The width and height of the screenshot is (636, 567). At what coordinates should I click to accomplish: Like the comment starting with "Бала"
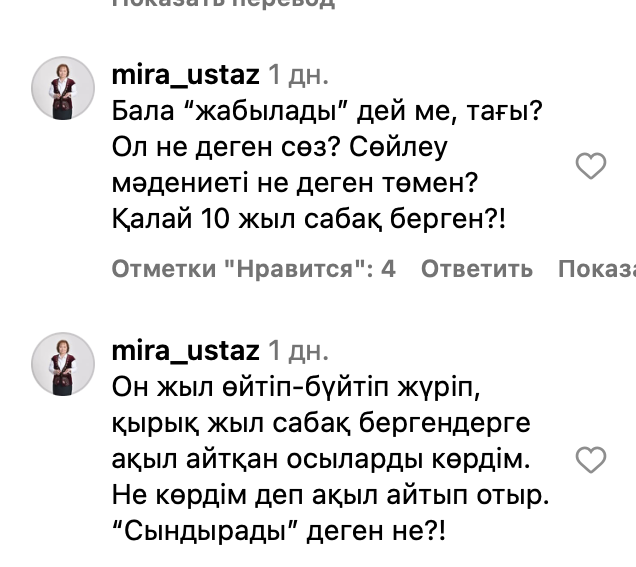(x=592, y=166)
